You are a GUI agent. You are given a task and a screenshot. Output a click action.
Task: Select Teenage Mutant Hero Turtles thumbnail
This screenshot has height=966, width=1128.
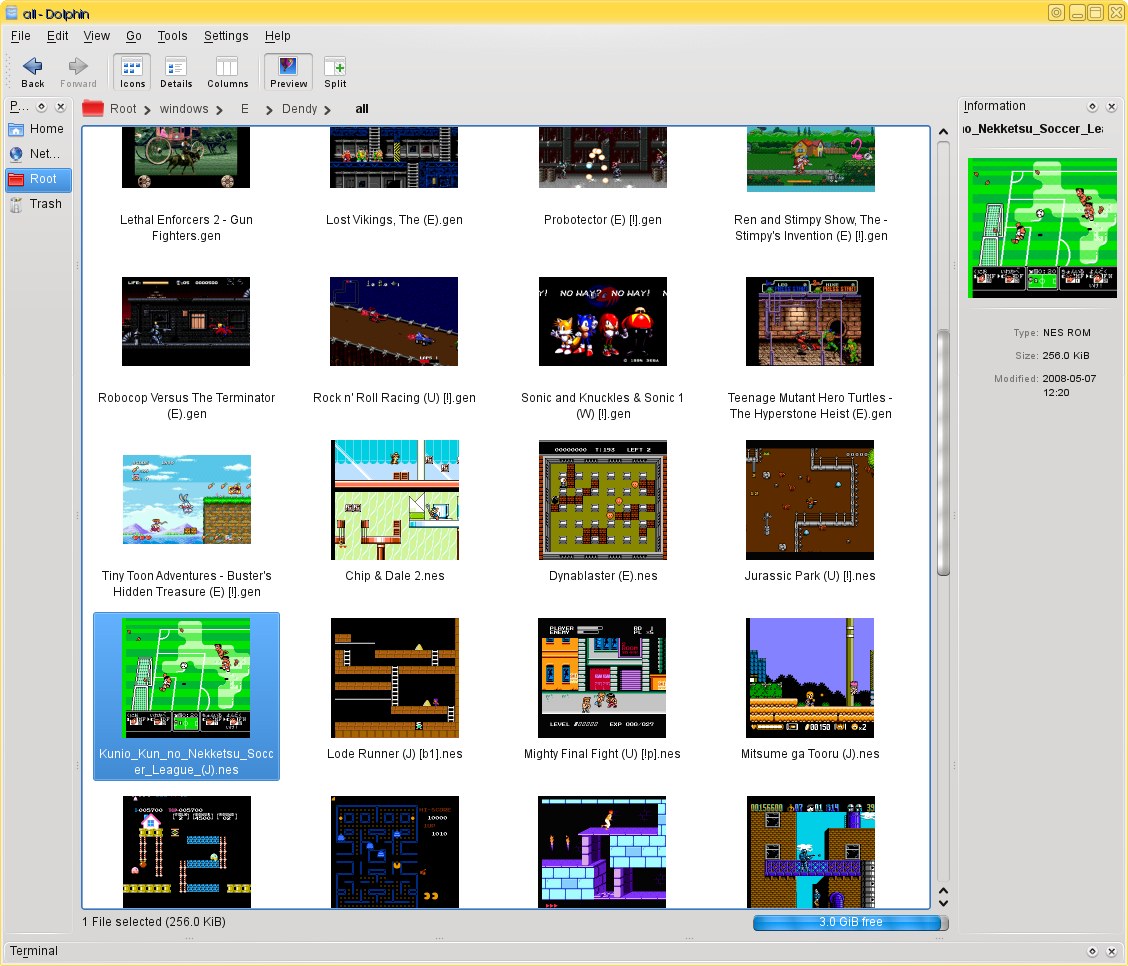810,322
